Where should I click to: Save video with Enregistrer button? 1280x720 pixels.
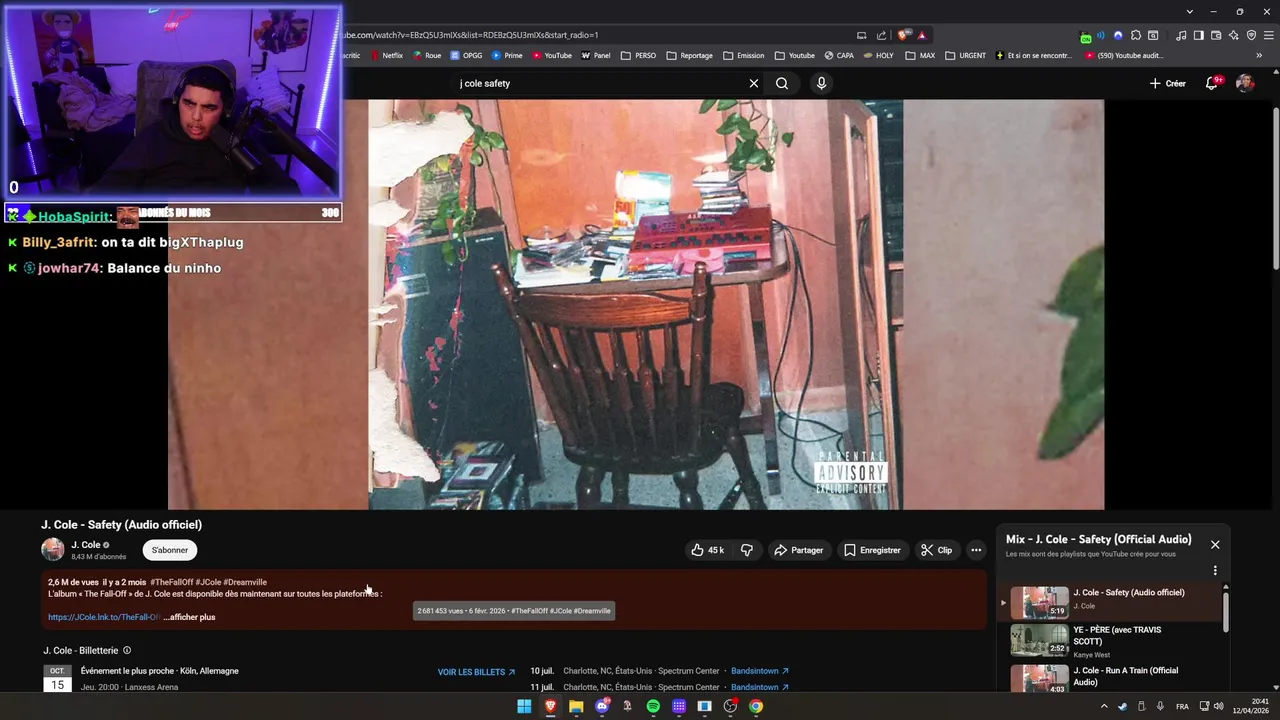click(x=872, y=550)
